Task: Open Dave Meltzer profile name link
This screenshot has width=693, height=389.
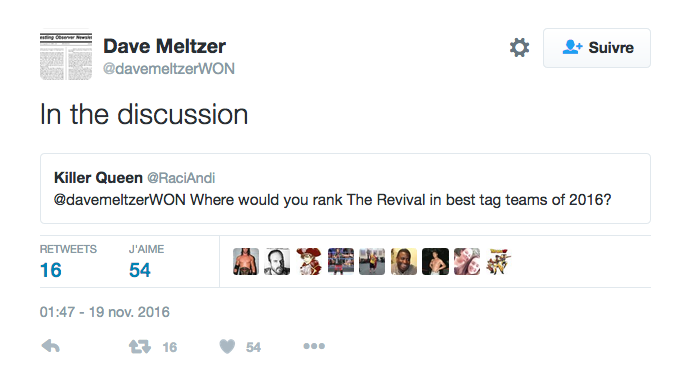Action: coord(164,46)
